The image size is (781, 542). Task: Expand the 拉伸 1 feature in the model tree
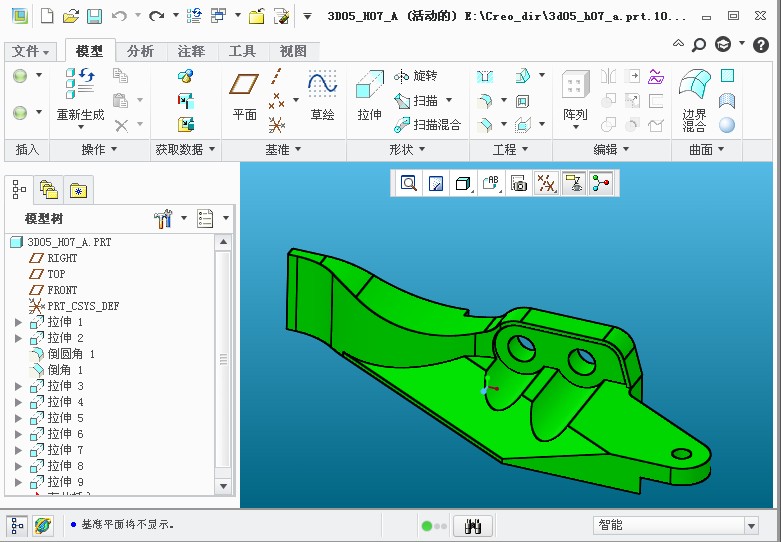pyautogui.click(x=18, y=322)
